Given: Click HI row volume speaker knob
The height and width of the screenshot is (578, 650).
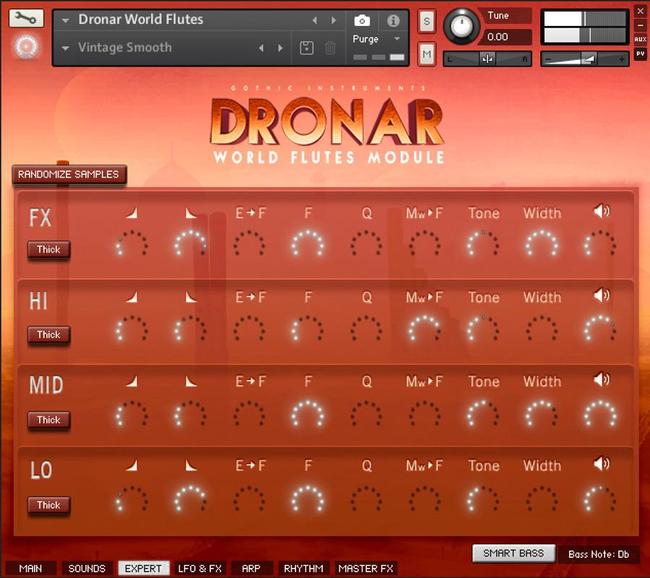Looking at the screenshot, I should coord(600,328).
